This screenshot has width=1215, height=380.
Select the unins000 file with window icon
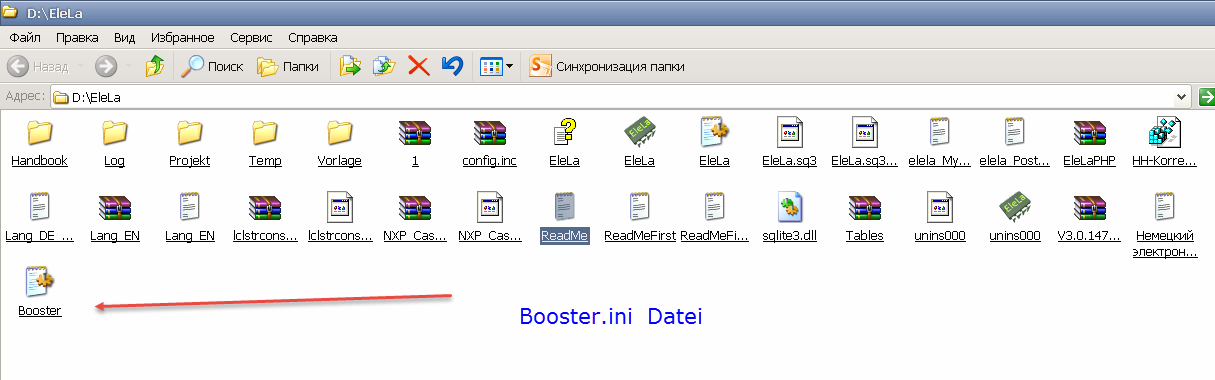click(940, 218)
